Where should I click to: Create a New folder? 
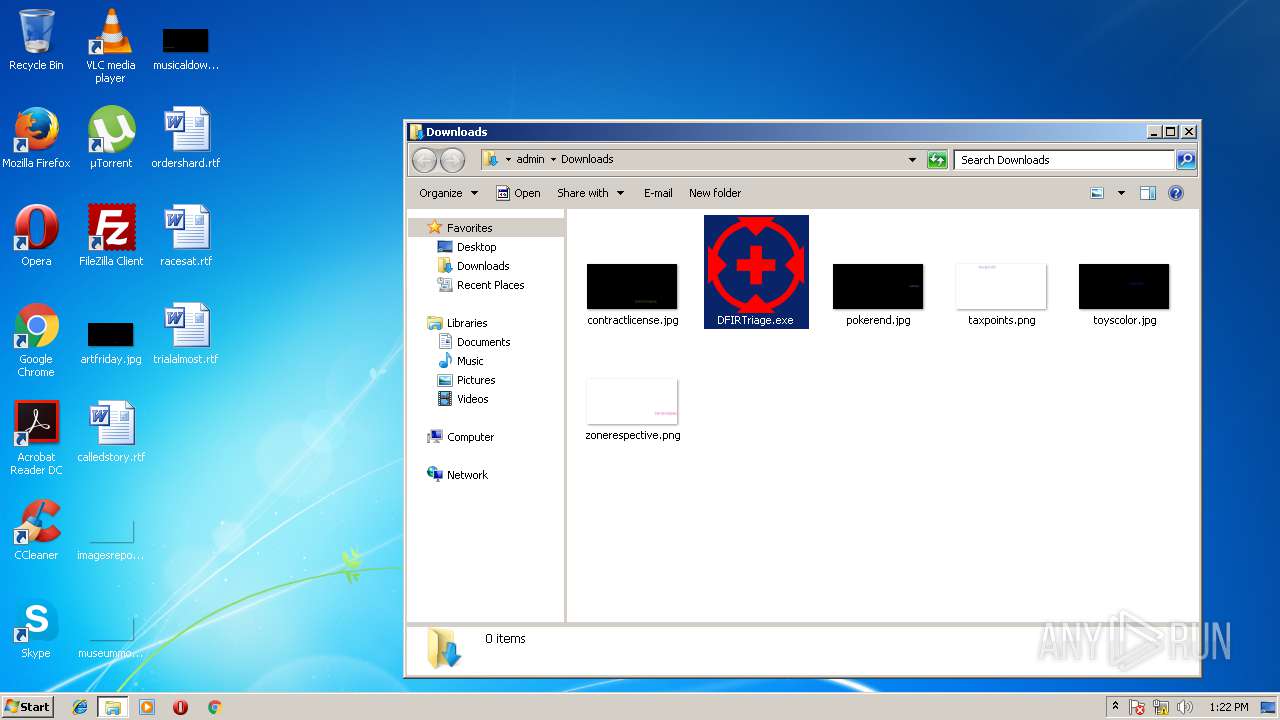(x=715, y=193)
